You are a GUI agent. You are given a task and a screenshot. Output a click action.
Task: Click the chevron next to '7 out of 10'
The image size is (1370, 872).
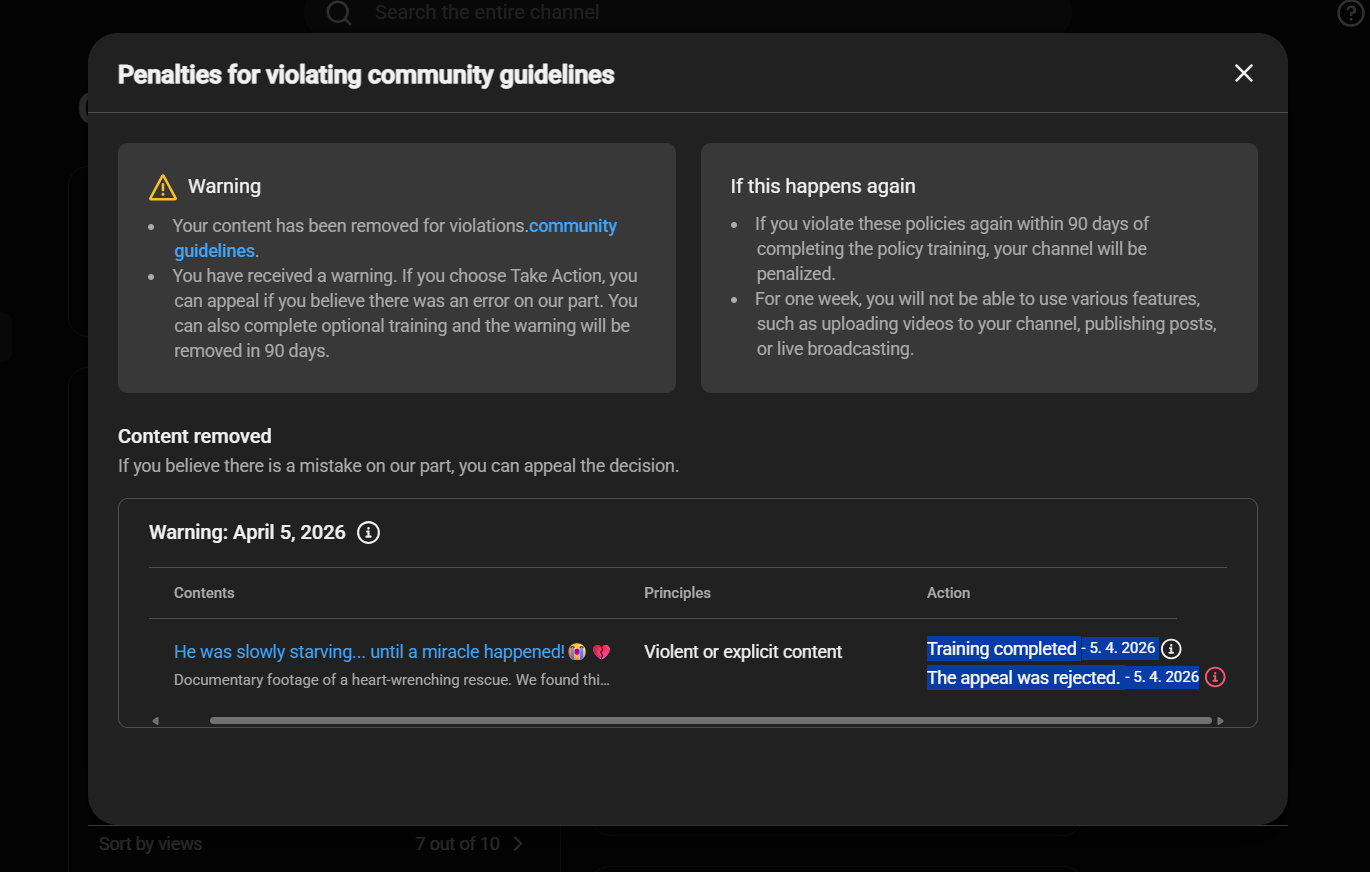pos(517,844)
